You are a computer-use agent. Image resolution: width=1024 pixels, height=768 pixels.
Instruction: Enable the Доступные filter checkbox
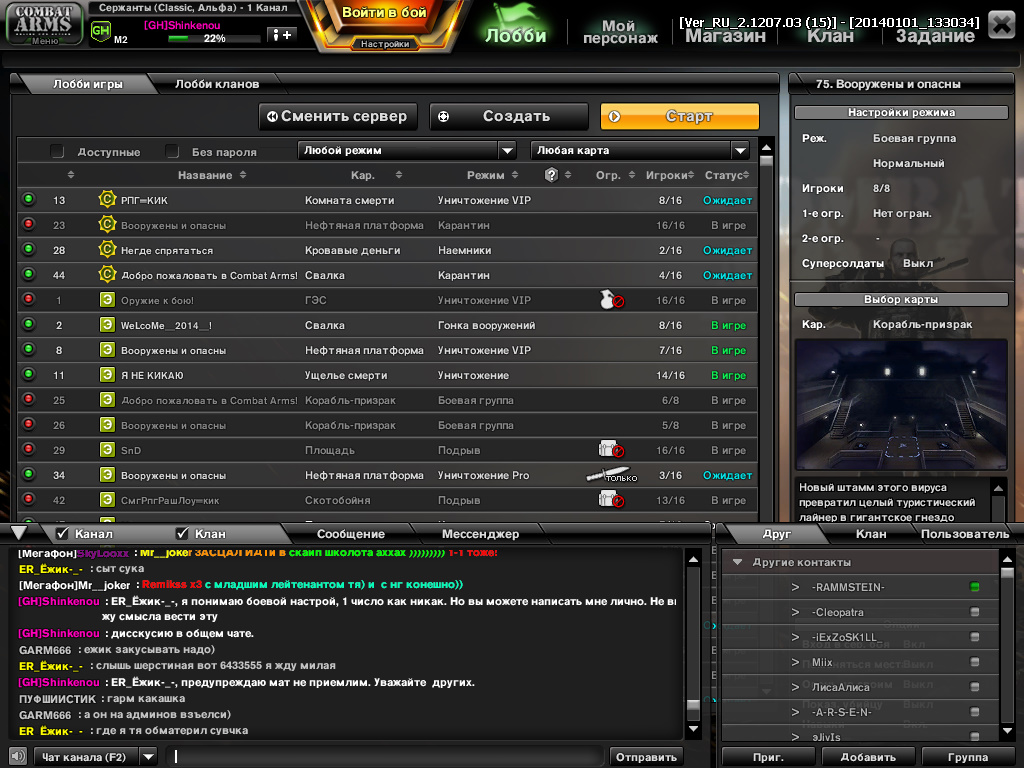(x=57, y=152)
